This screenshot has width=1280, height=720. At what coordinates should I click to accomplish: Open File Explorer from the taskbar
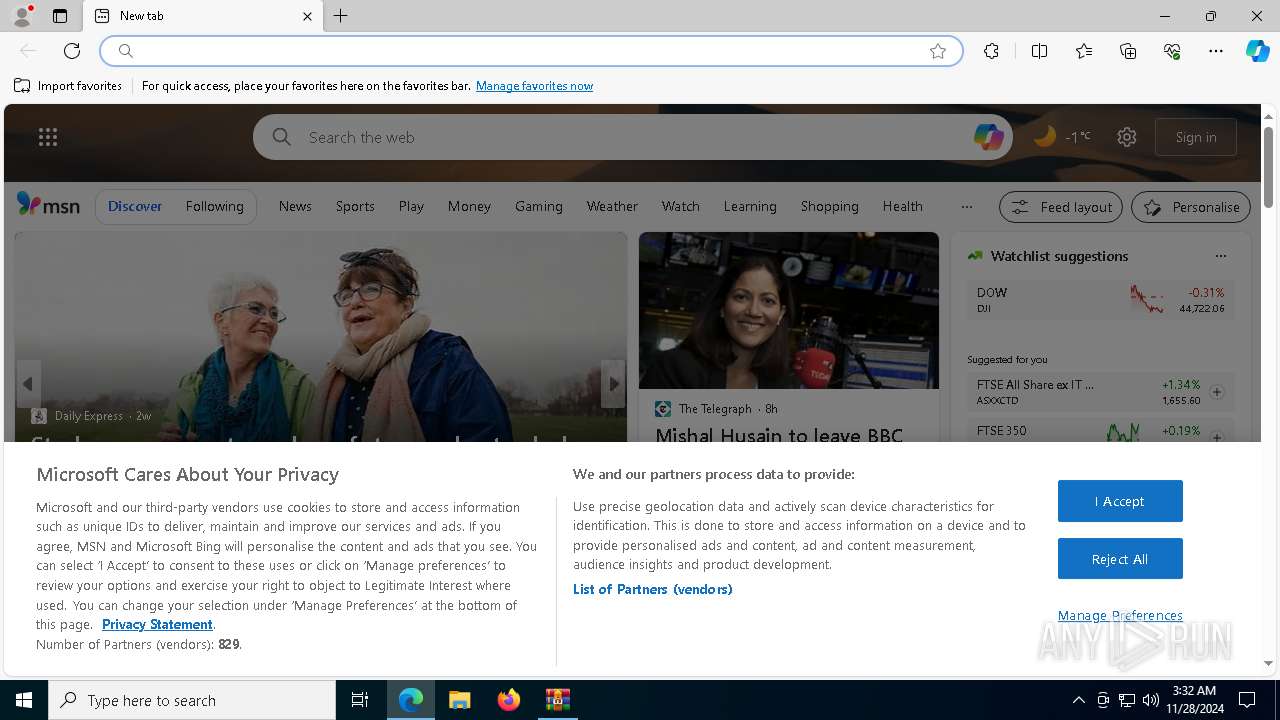[x=459, y=700]
